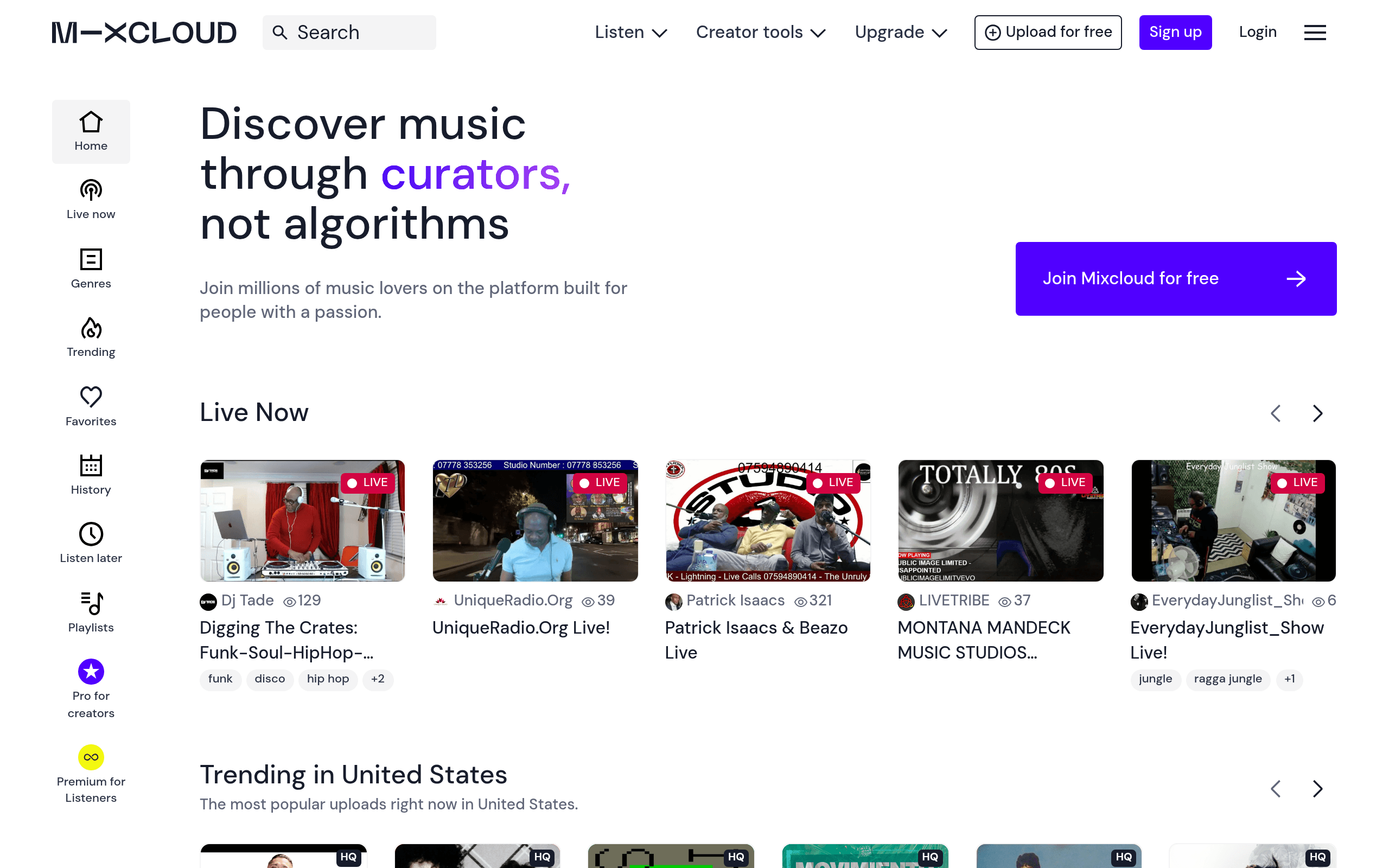Image resolution: width=1389 pixels, height=868 pixels.
Task: Open the Genres sidebar icon
Action: 91,259
